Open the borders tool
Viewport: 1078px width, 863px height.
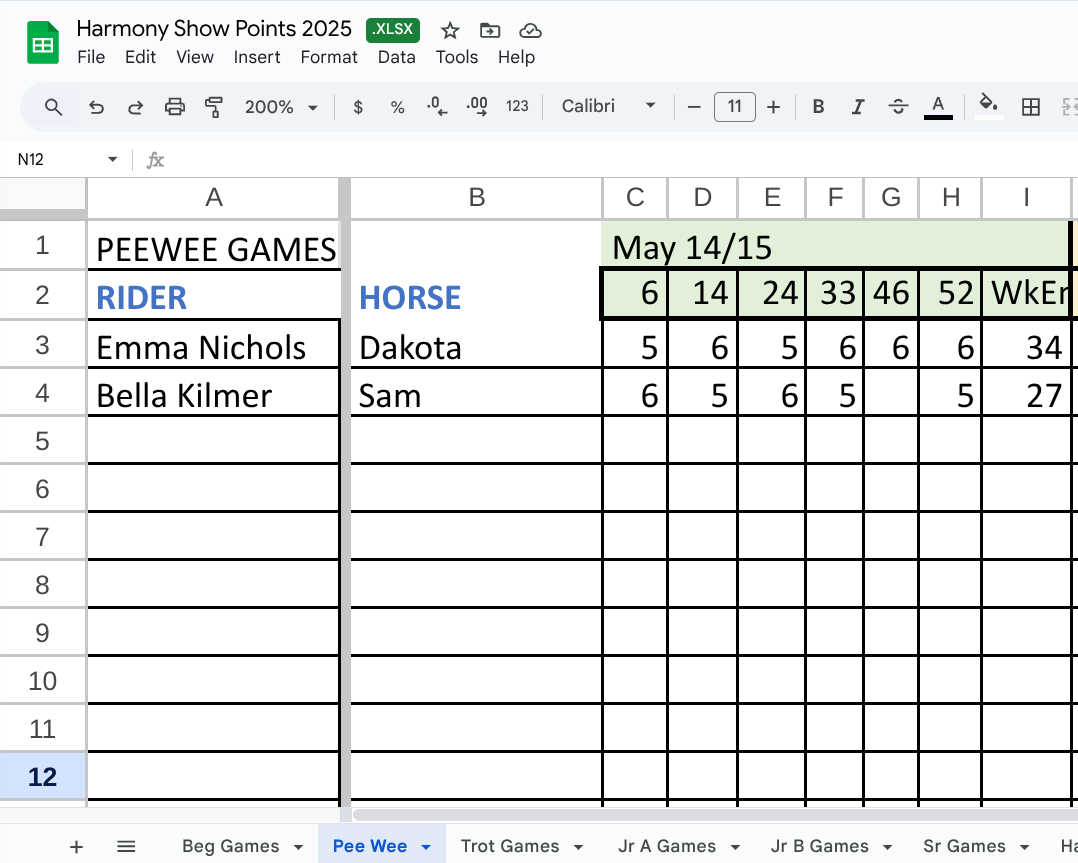[x=1031, y=107]
